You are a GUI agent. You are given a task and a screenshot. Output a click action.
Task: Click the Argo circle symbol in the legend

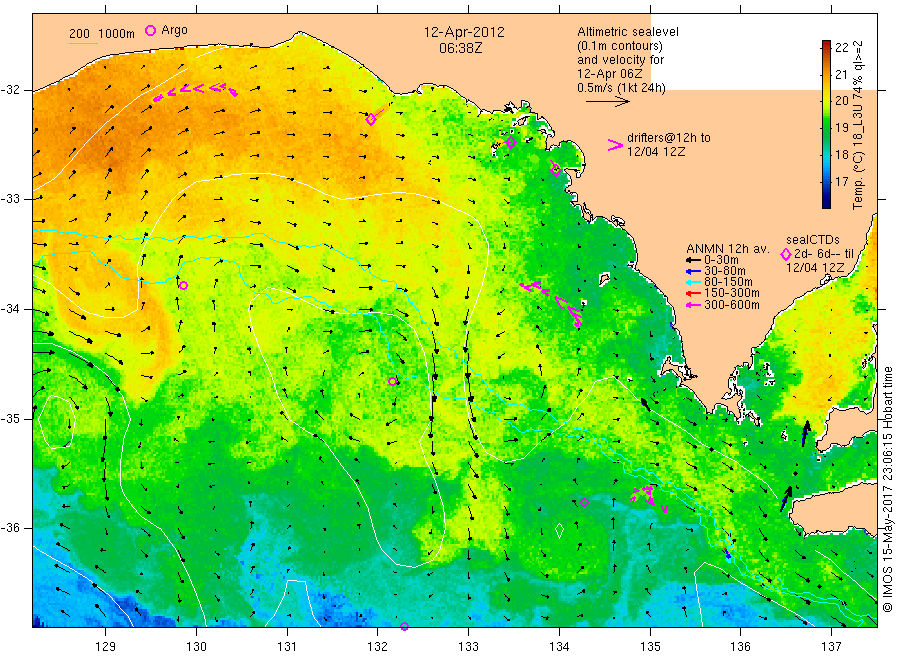click(150, 30)
